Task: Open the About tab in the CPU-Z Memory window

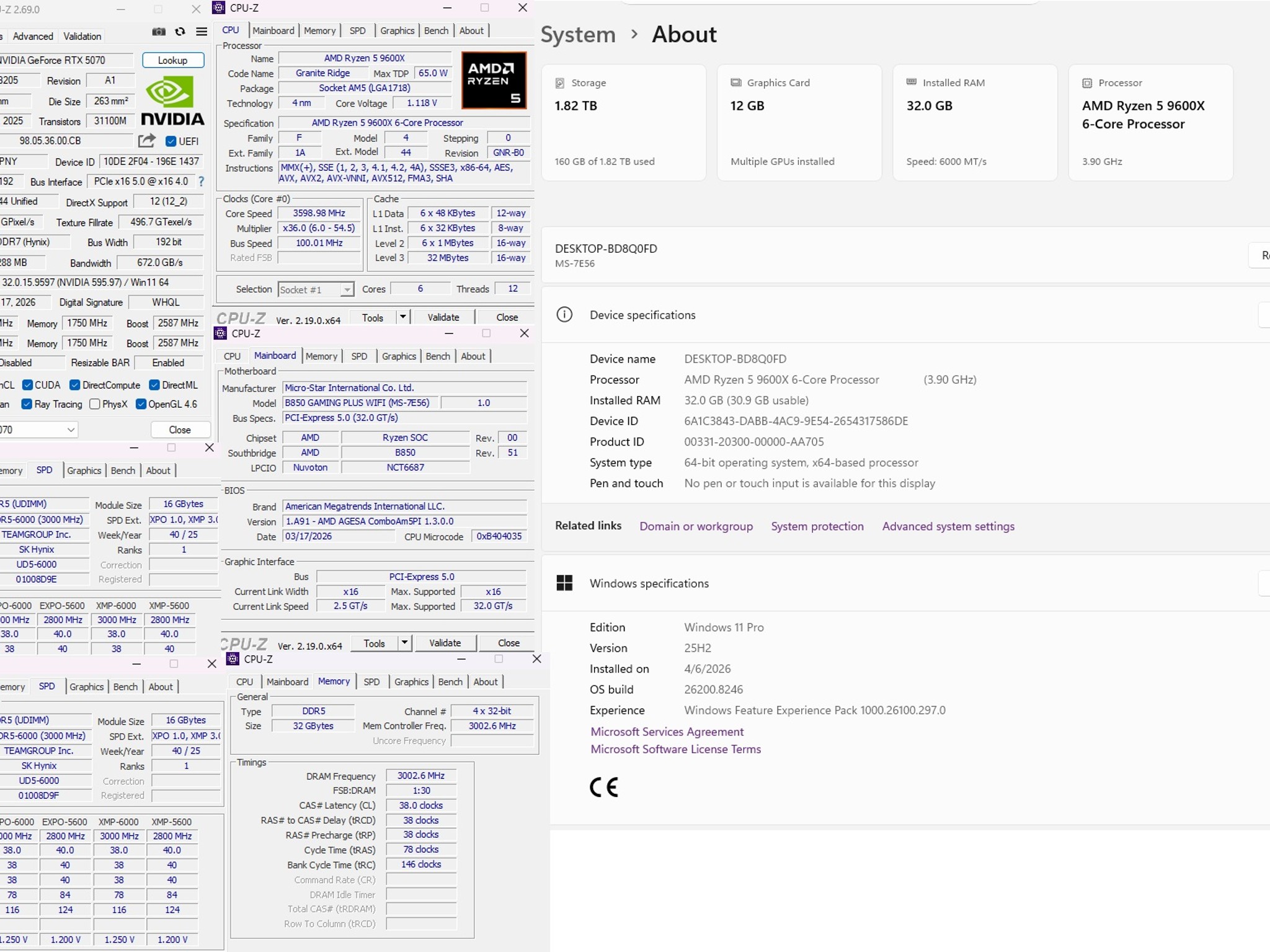Action: [x=486, y=682]
